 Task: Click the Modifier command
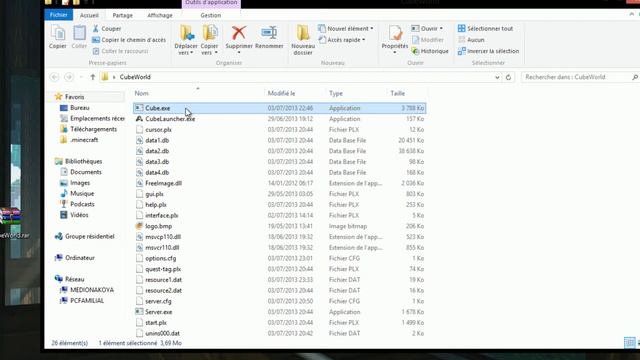427,40
